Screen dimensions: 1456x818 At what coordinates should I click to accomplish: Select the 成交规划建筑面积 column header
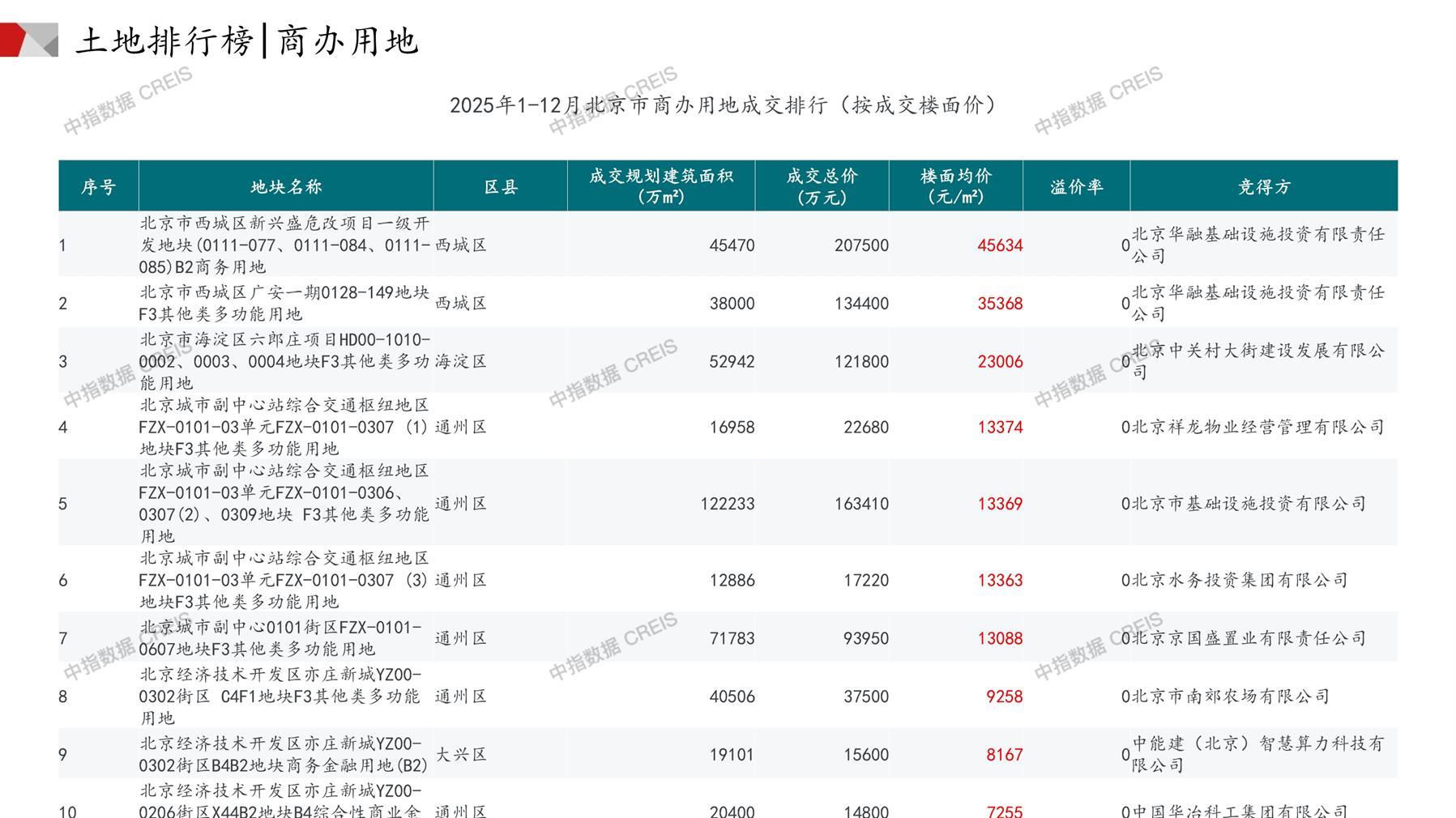pos(661,186)
